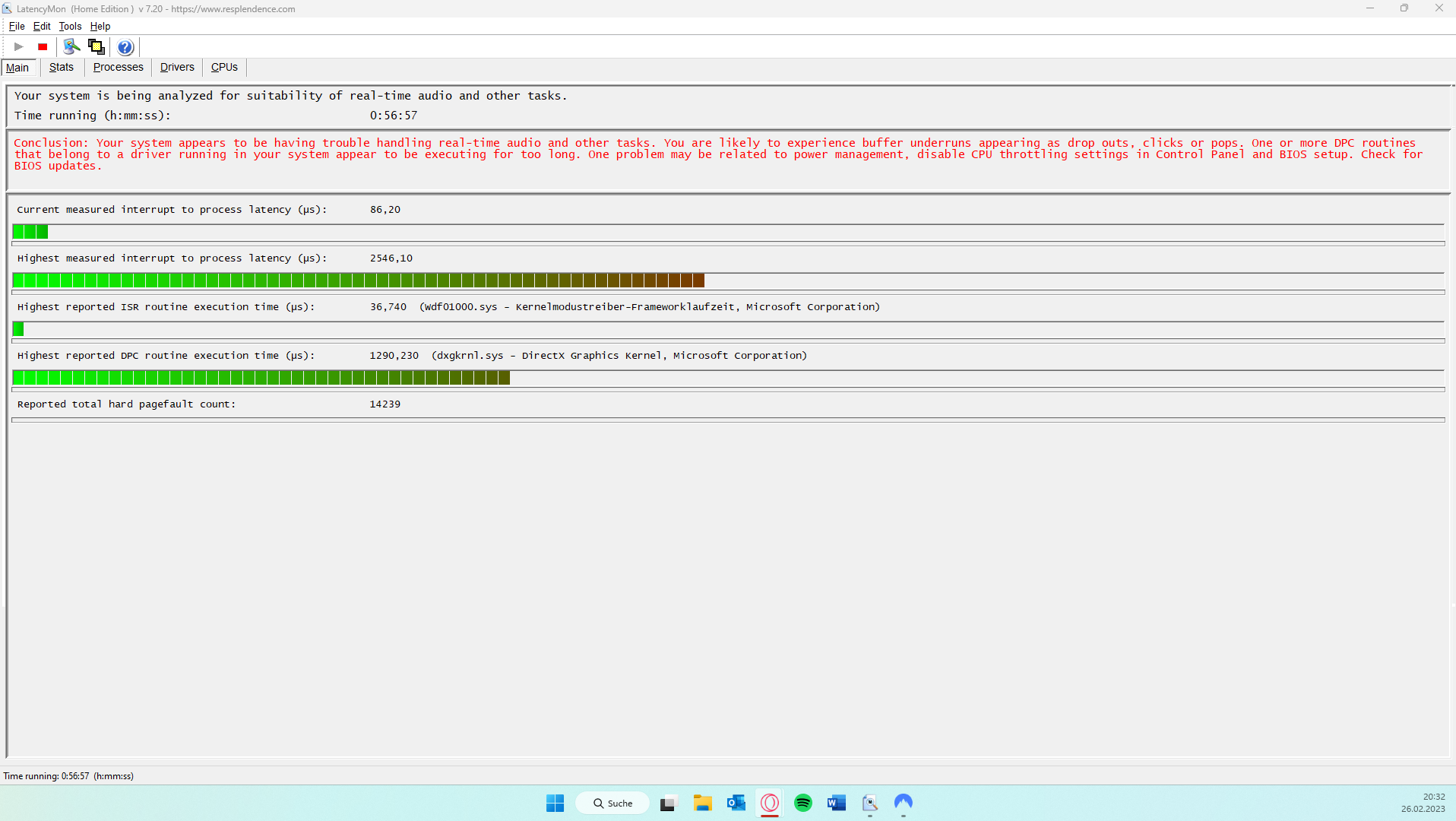Open the Edit menu

tap(42, 26)
